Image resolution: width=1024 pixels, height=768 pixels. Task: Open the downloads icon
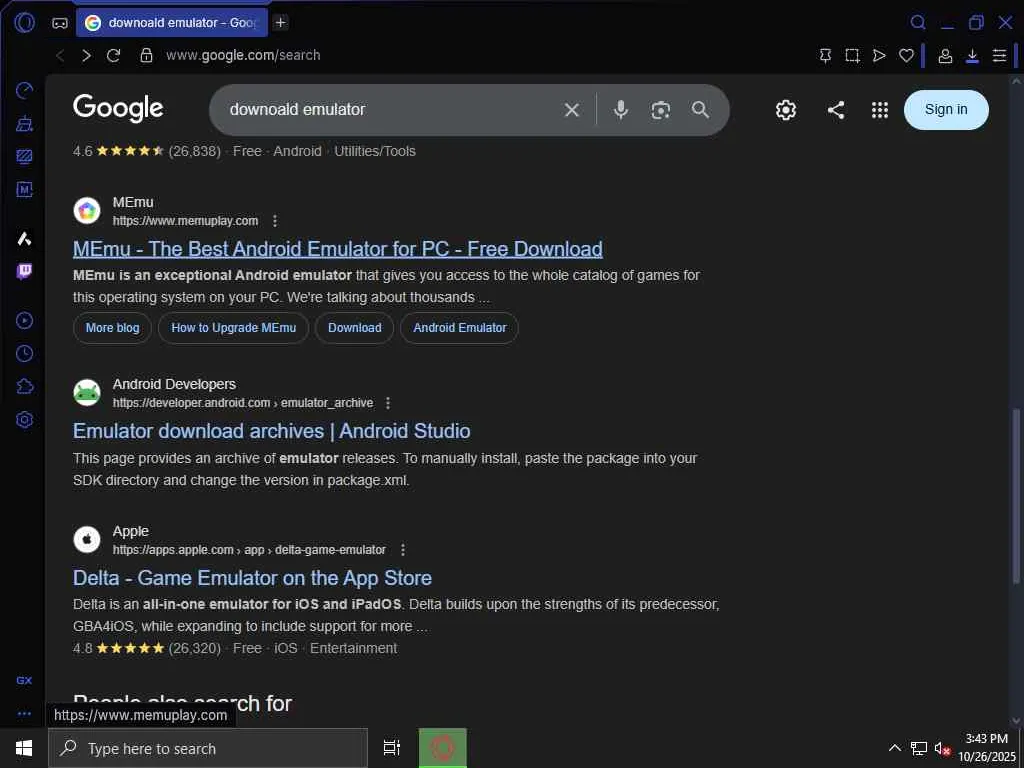[x=972, y=56]
